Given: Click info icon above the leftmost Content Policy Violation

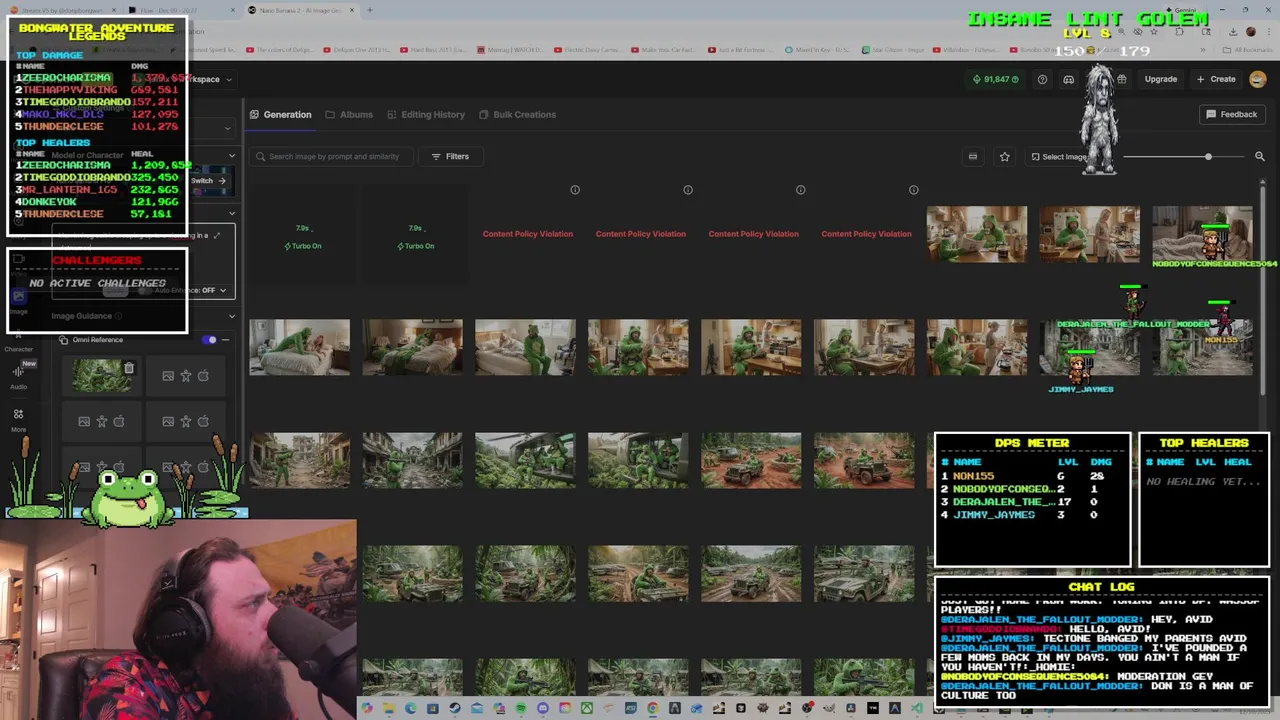Looking at the screenshot, I should tap(575, 190).
